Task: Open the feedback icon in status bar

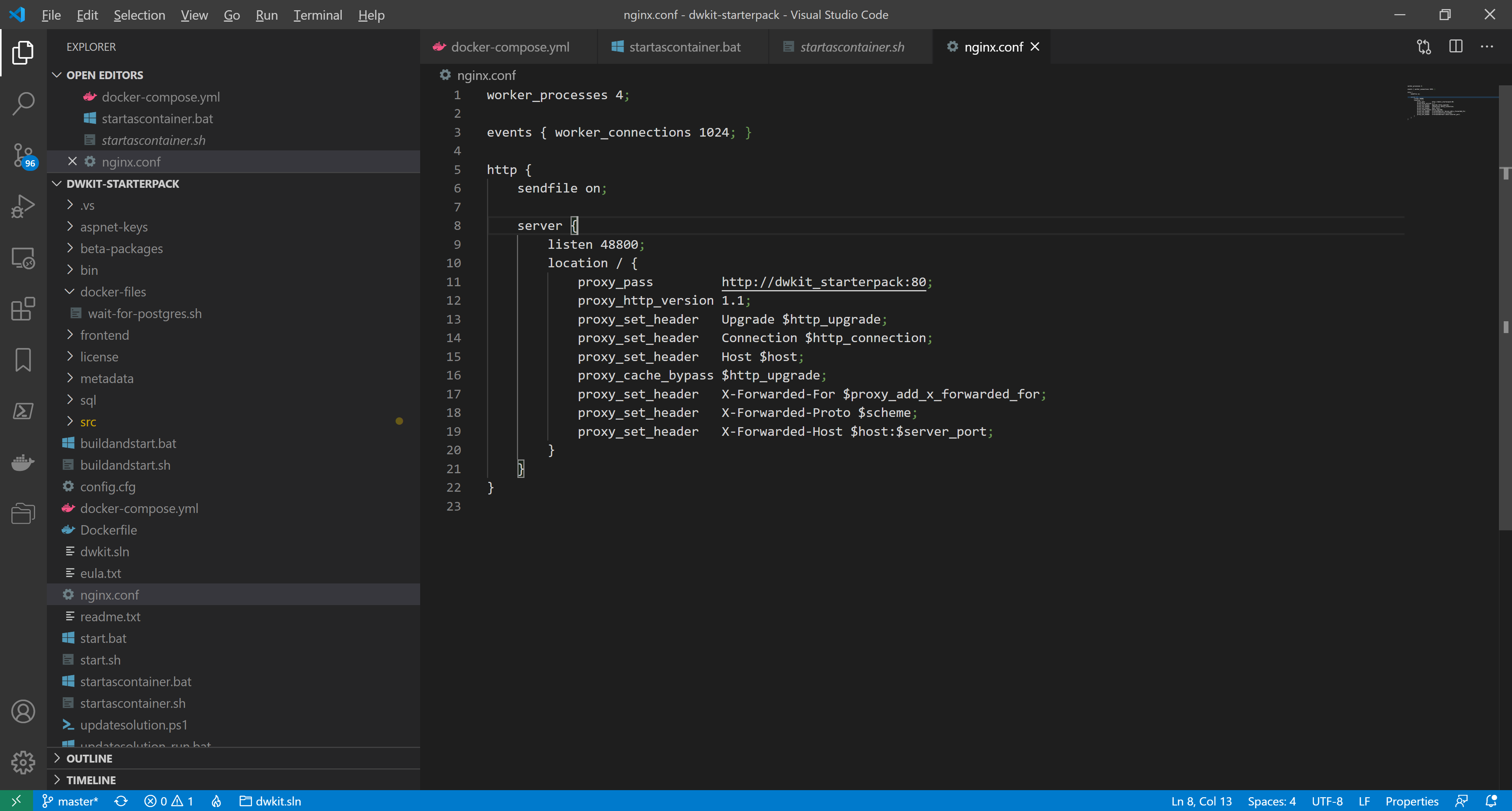Action: coord(1462,801)
